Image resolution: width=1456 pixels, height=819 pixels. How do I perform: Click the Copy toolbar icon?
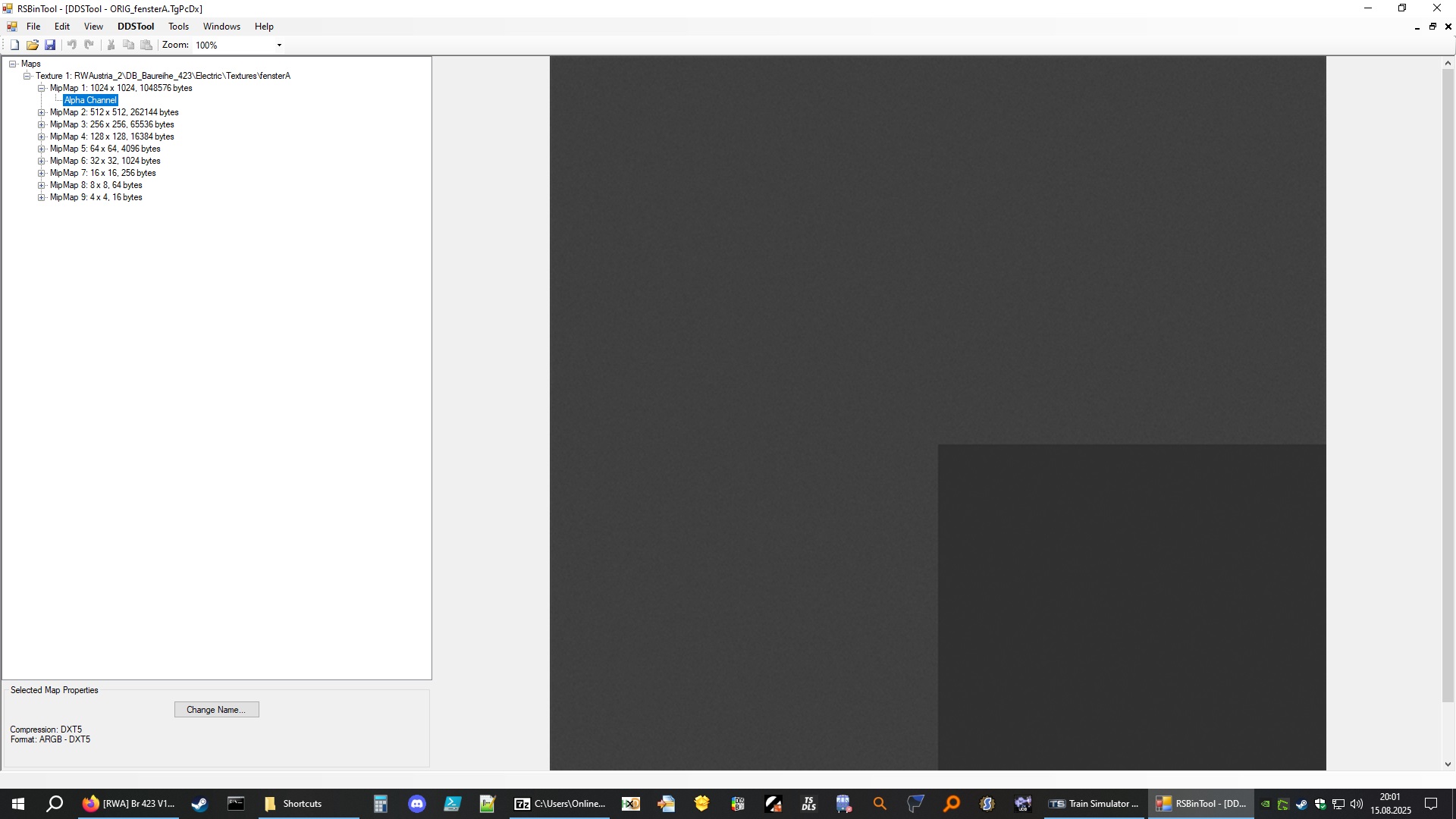click(129, 45)
